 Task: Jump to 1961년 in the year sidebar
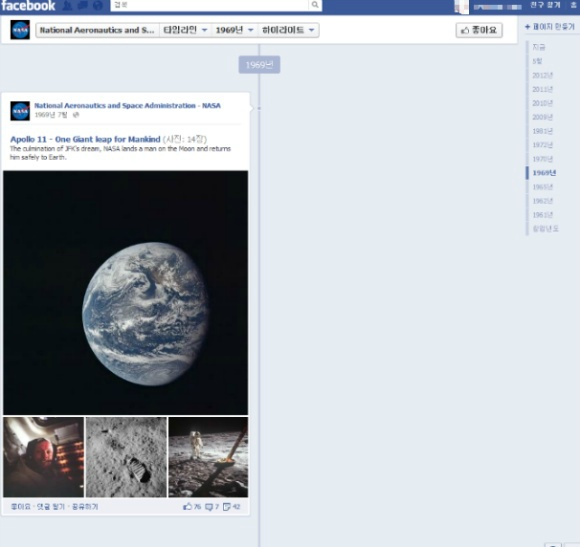tap(542, 215)
